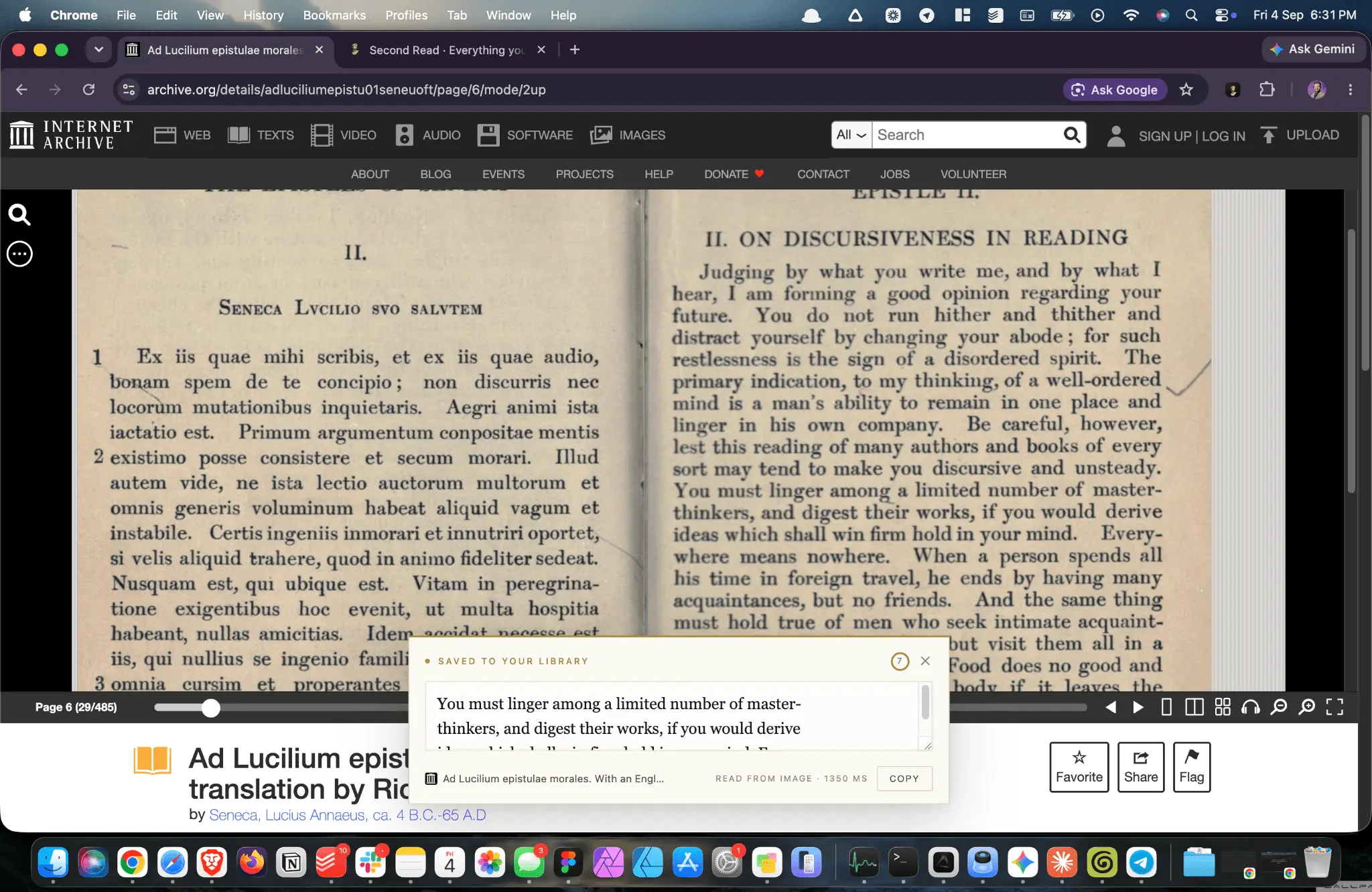Open the DONATE link
This screenshot has height=892, width=1372.
coord(734,174)
